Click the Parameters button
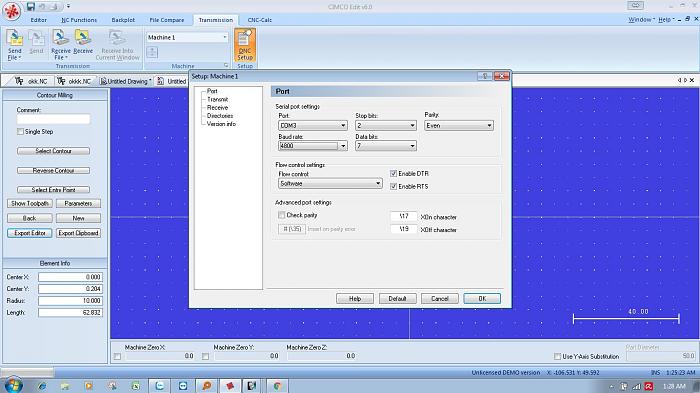 (x=78, y=203)
